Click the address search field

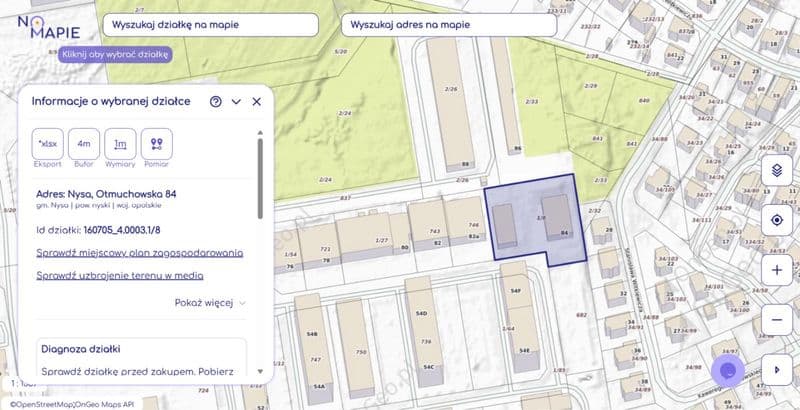(x=449, y=24)
